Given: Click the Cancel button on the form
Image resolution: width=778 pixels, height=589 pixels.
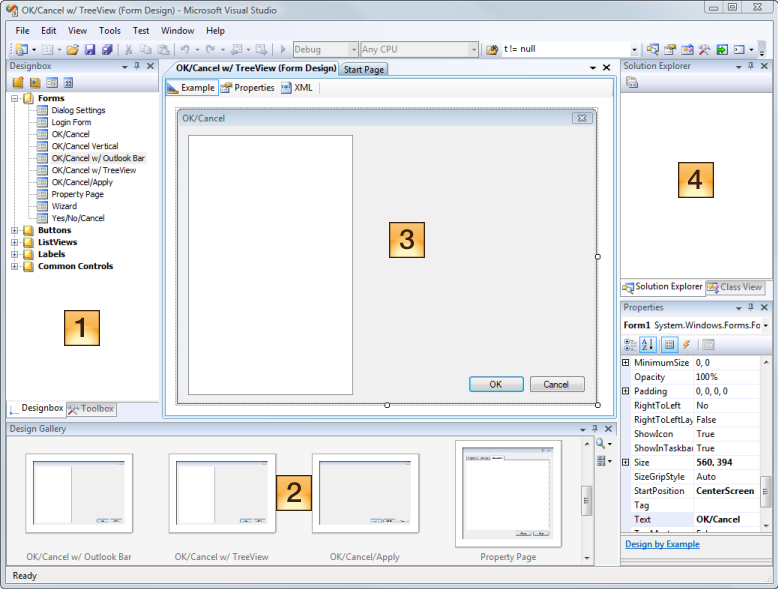Looking at the screenshot, I should click(557, 384).
